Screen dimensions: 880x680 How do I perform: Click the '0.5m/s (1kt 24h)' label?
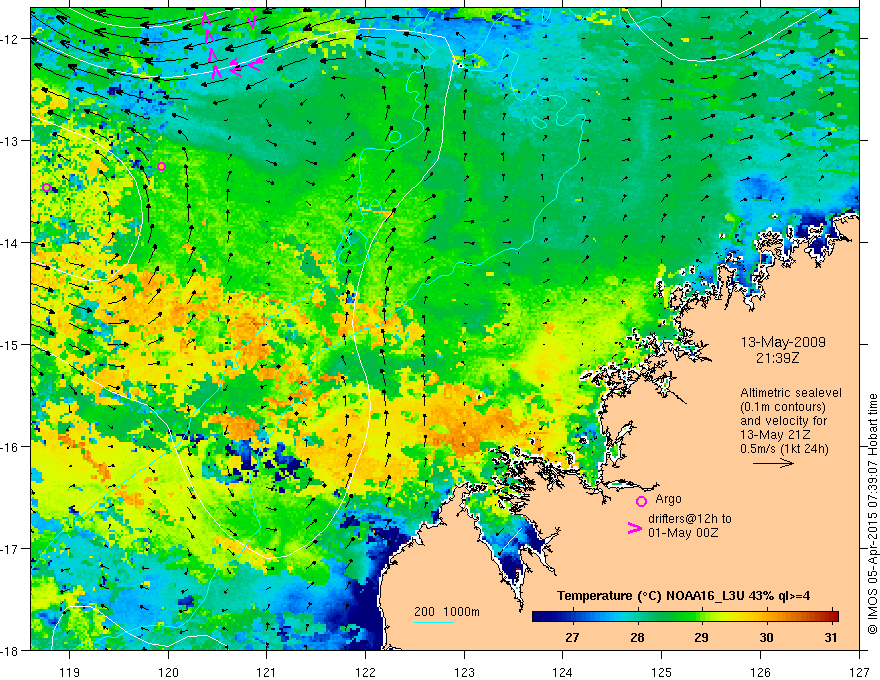pos(784,448)
